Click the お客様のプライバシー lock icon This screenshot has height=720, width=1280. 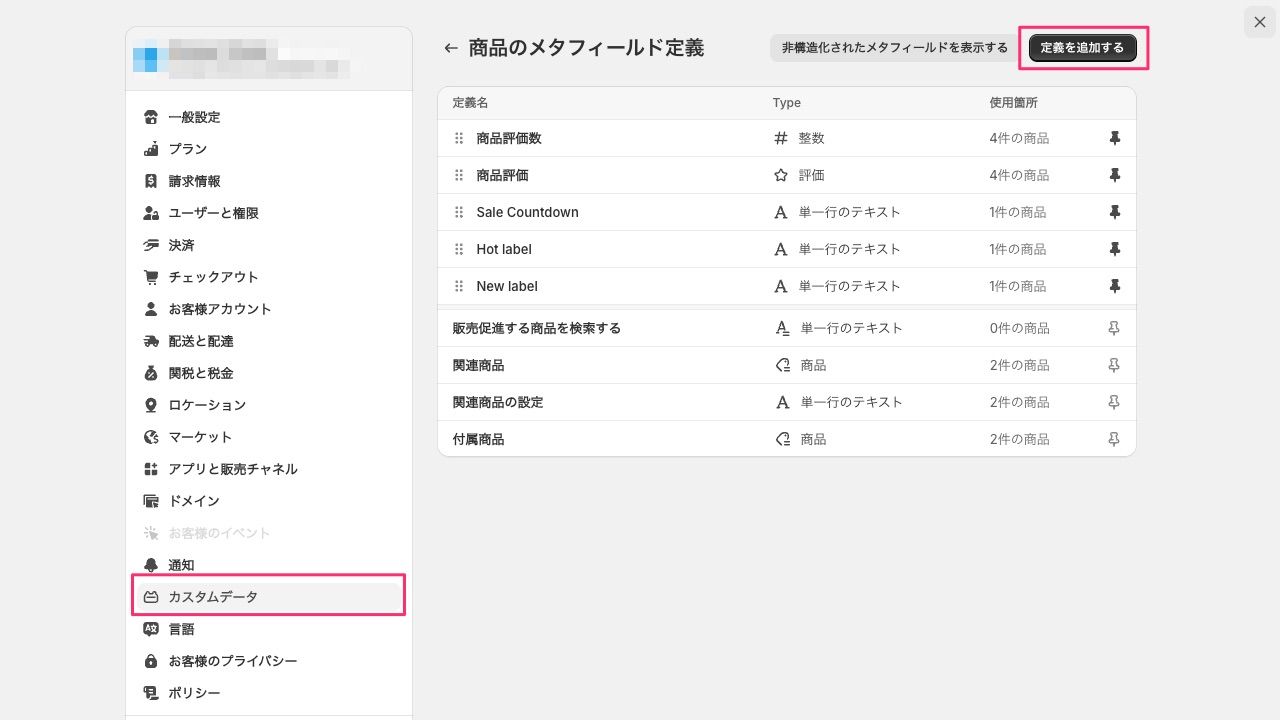pyautogui.click(x=151, y=661)
